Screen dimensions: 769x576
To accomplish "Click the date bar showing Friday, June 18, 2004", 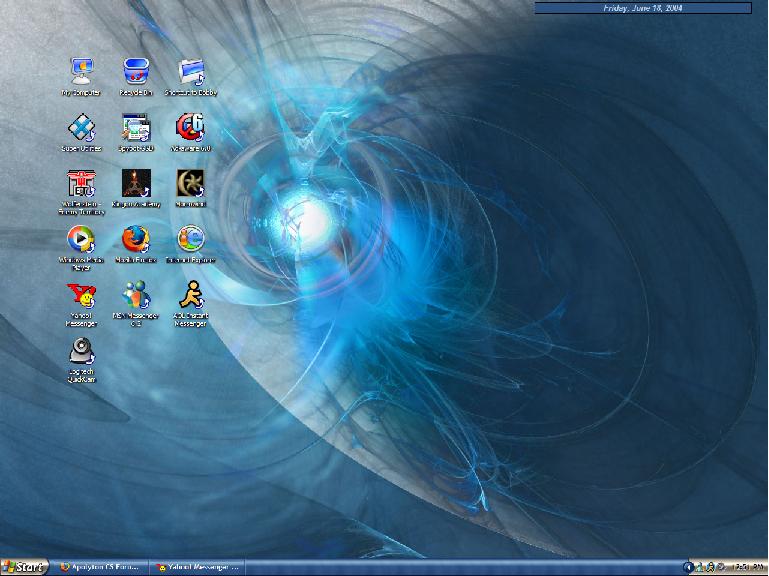I will point(642,8).
